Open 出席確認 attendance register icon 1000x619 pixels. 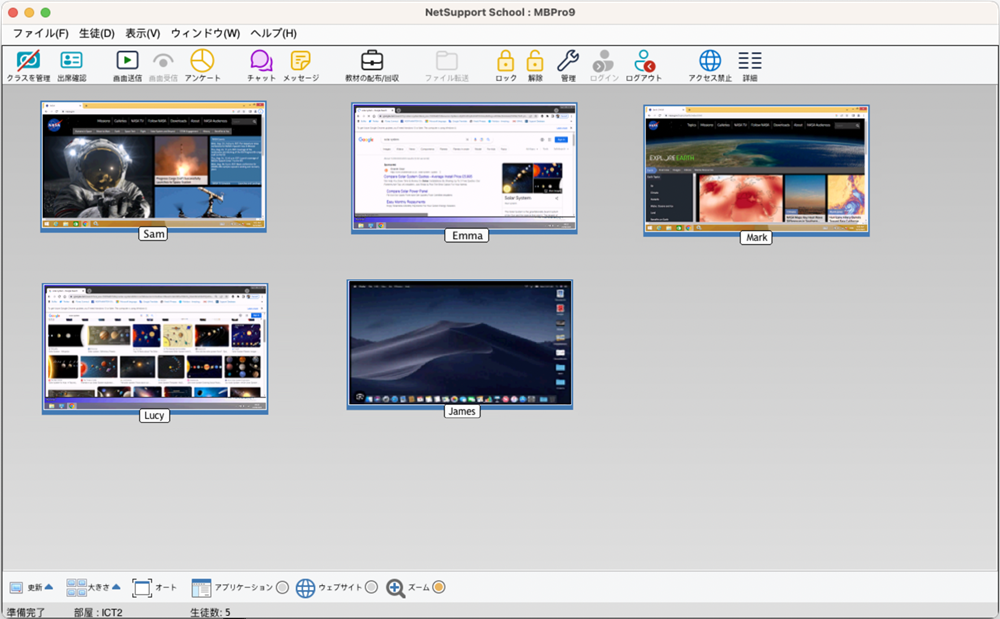coord(71,62)
